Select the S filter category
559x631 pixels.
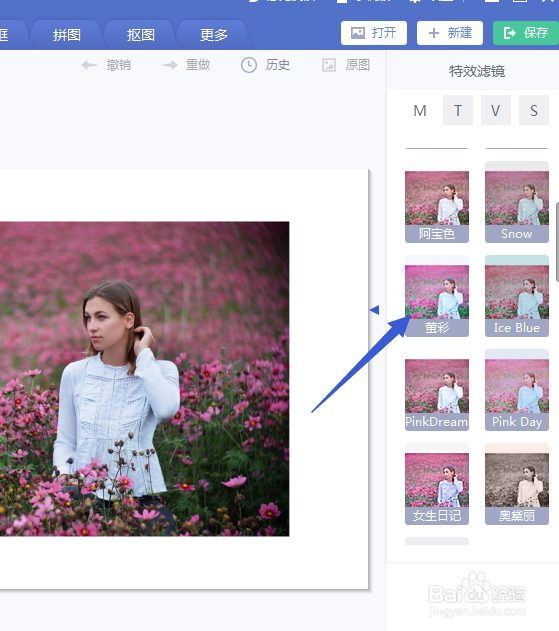pyautogui.click(x=534, y=110)
